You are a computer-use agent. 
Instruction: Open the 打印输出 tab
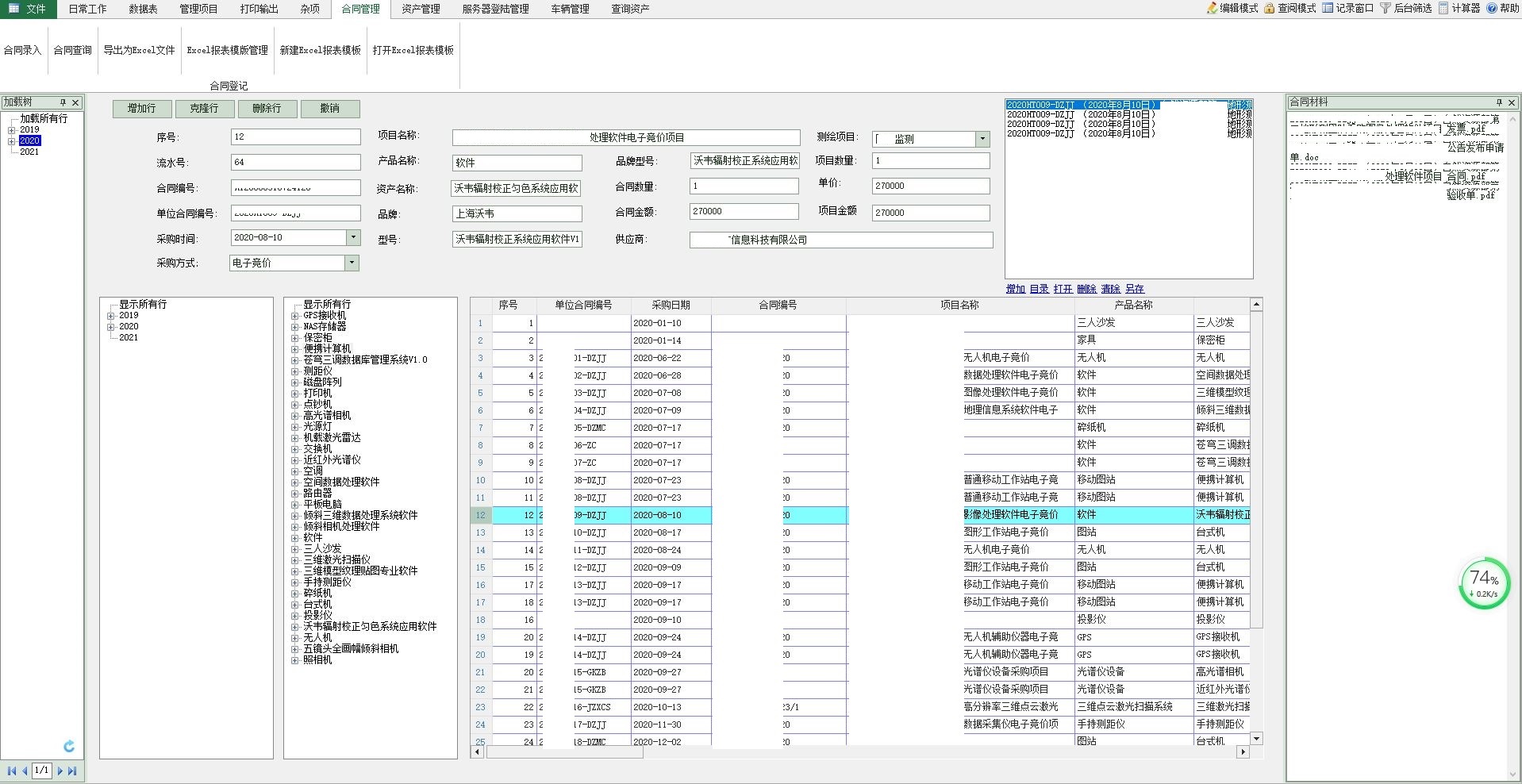point(259,9)
